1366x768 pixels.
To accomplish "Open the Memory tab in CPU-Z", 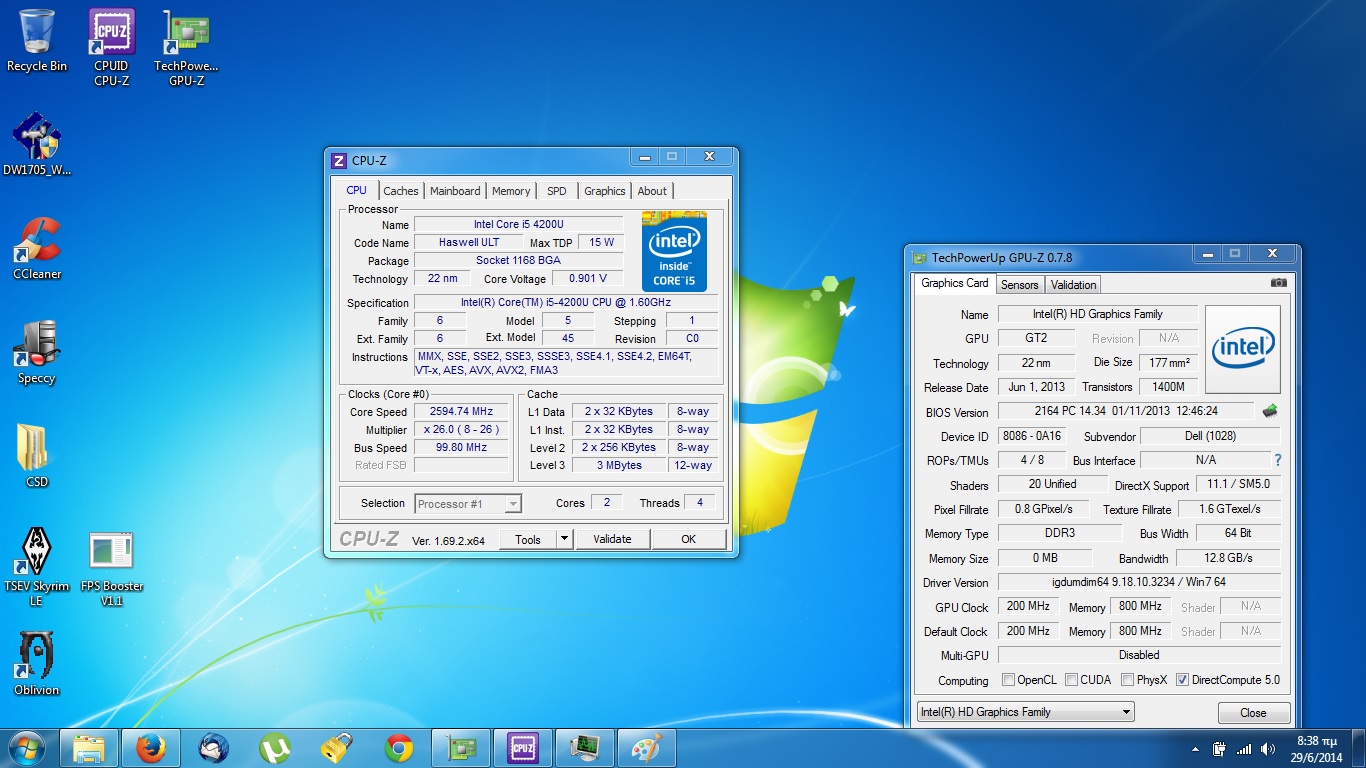I will (511, 191).
